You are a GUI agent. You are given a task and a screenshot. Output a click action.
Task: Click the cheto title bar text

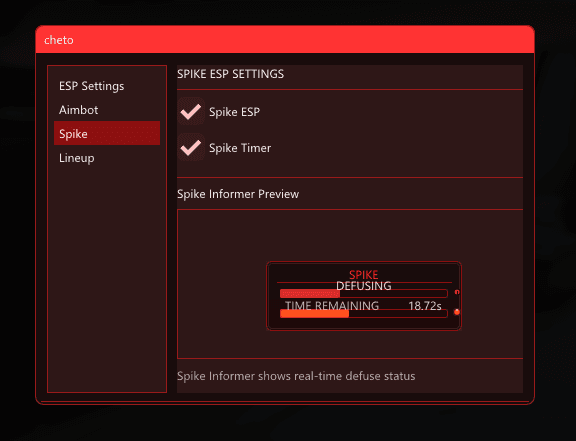tap(59, 40)
